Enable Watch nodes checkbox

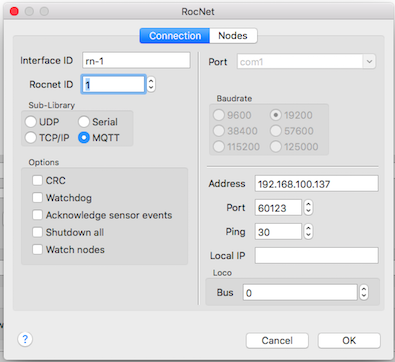[37, 249]
